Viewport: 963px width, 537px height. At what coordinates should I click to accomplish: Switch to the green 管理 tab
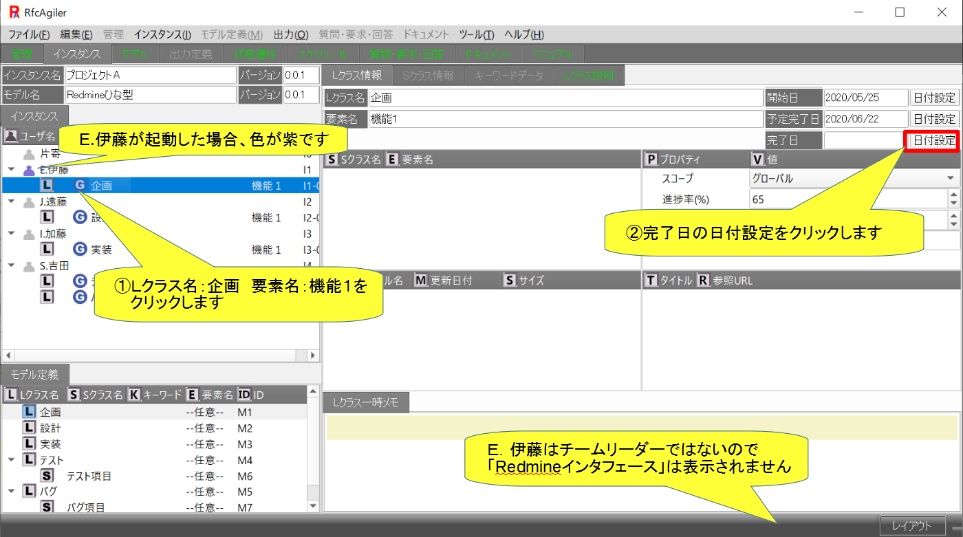pos(22,54)
